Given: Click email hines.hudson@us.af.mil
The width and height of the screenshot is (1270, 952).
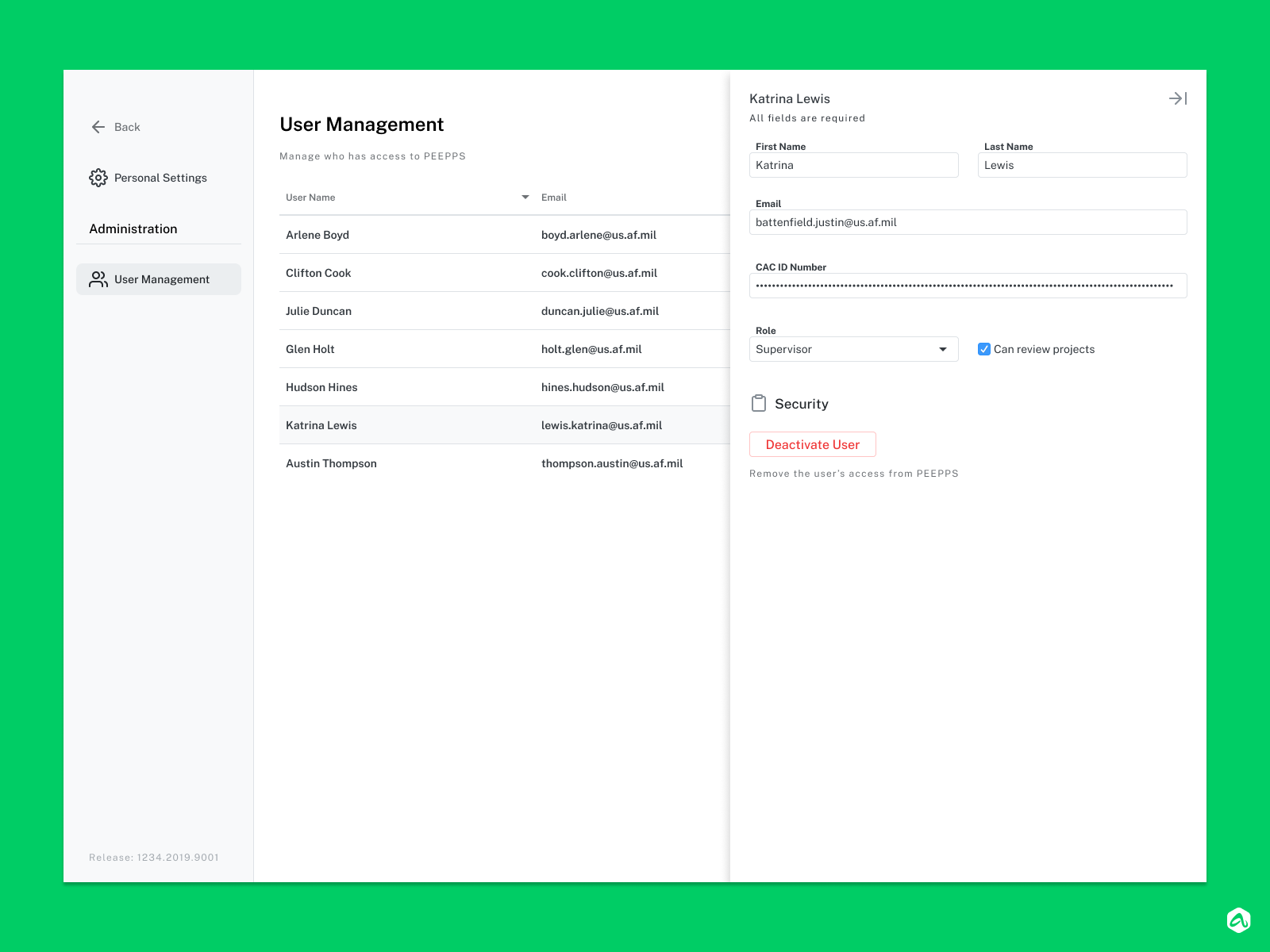Looking at the screenshot, I should pyautogui.click(x=602, y=387).
